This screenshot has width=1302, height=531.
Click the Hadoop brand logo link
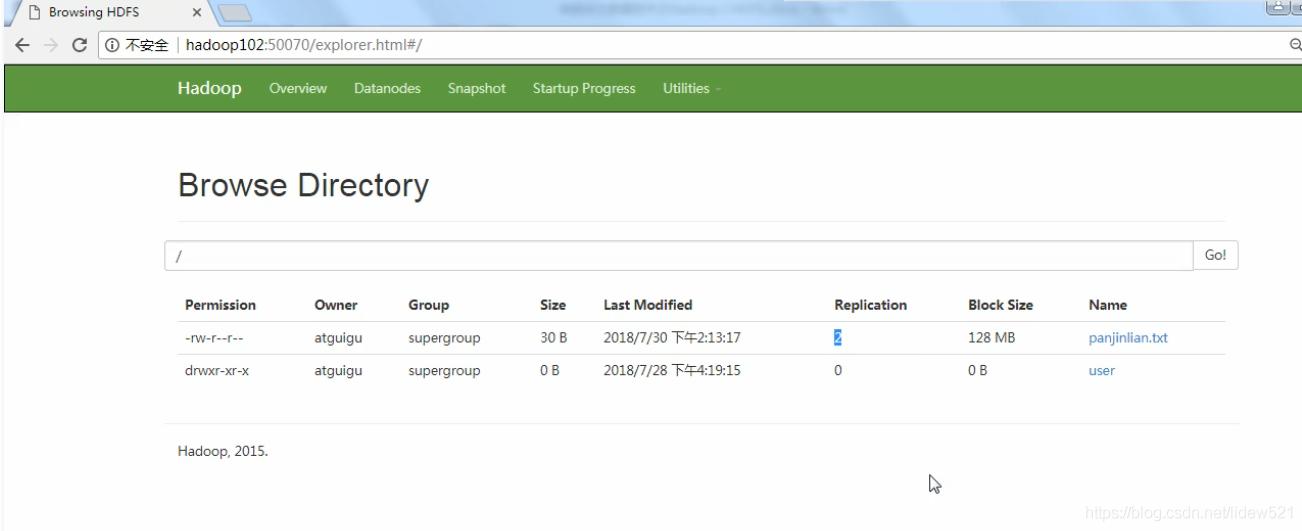click(x=209, y=88)
